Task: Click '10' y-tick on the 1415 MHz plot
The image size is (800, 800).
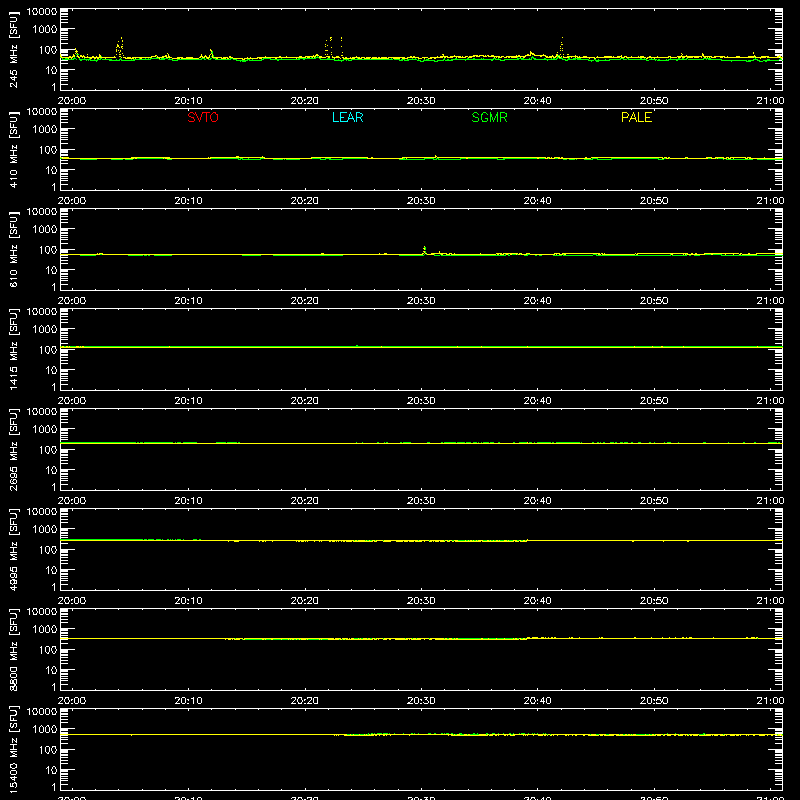Action: tap(51, 370)
